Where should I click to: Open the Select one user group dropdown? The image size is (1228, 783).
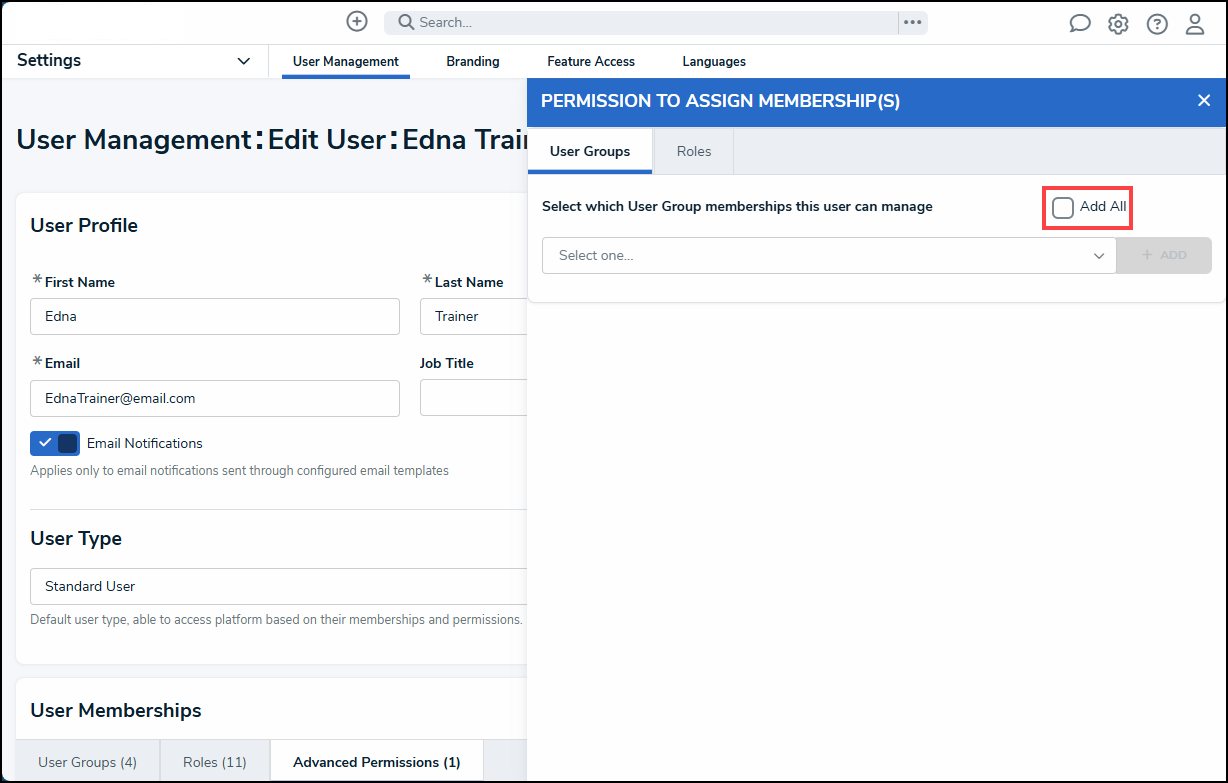829,255
